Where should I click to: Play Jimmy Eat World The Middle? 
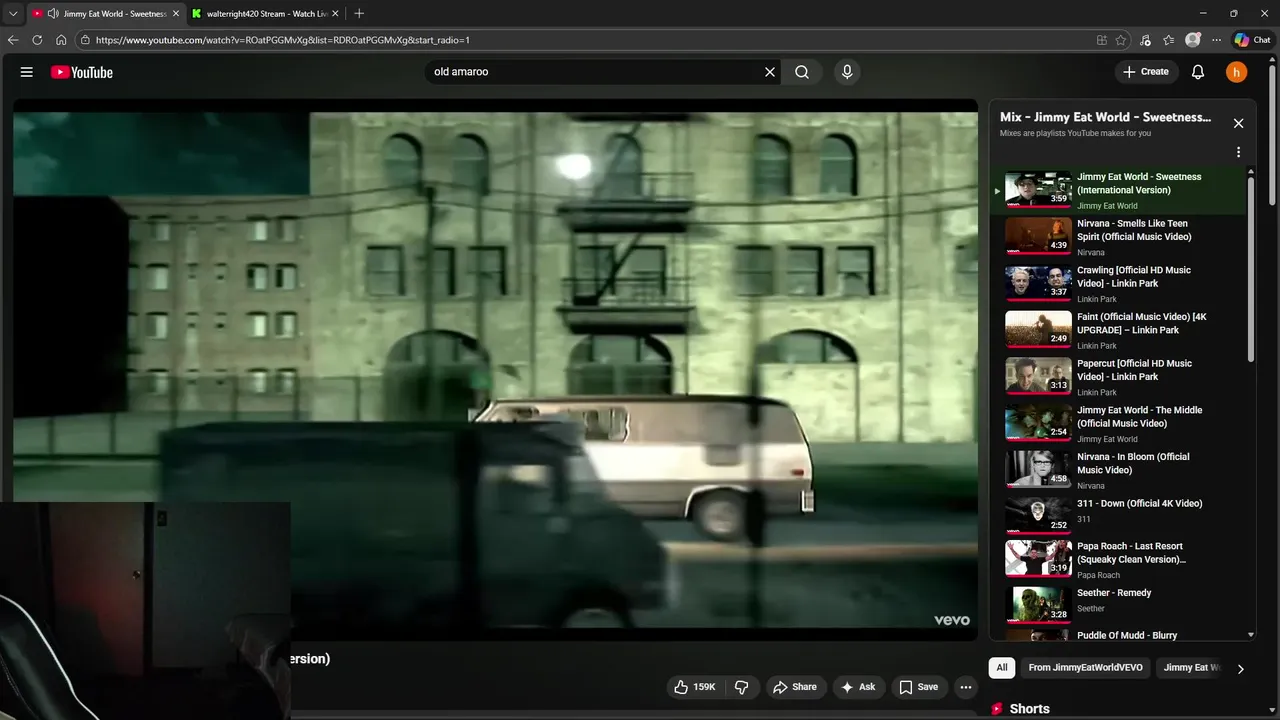pos(1118,424)
